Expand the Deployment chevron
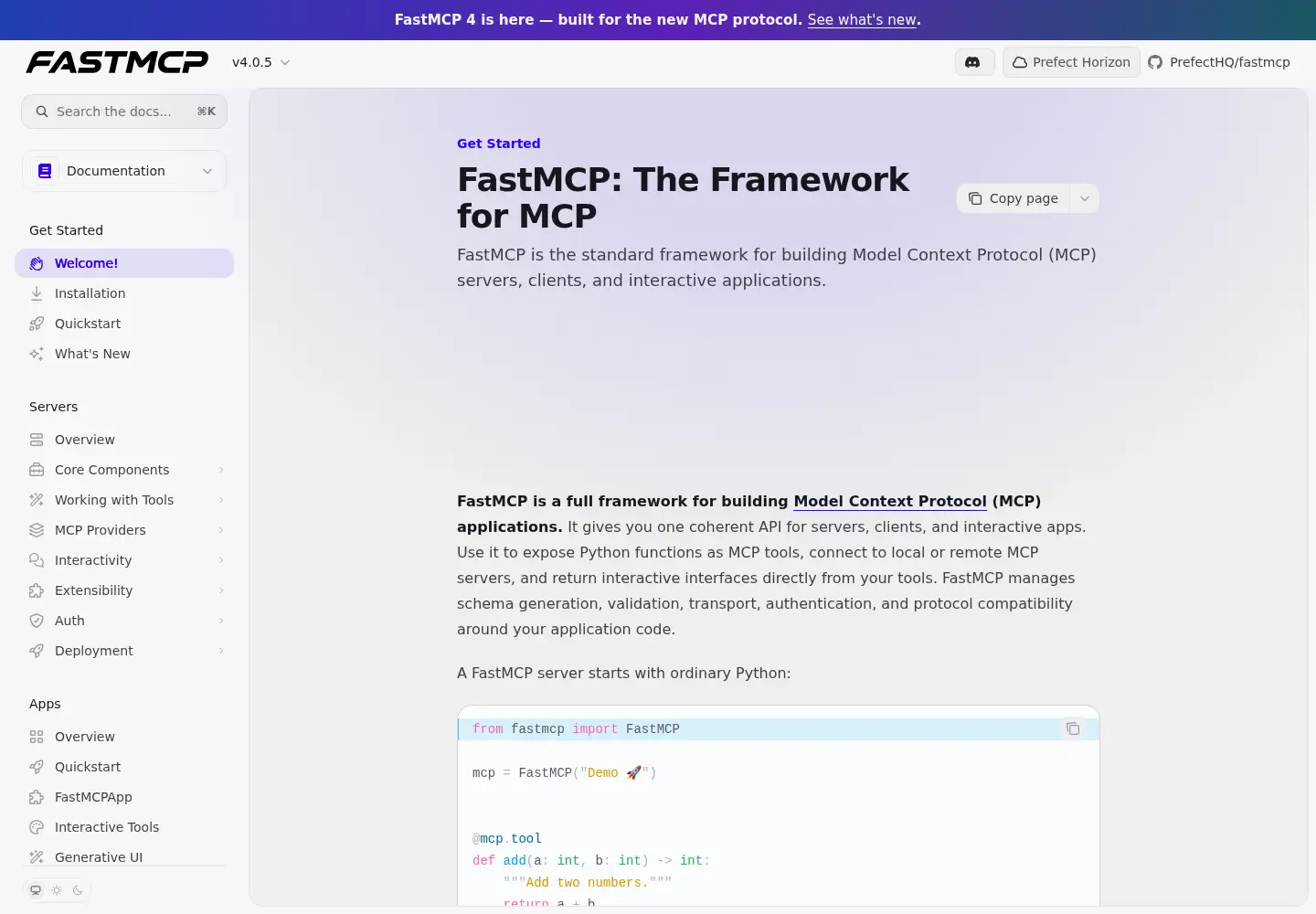Image resolution: width=1316 pixels, height=914 pixels. 221,651
